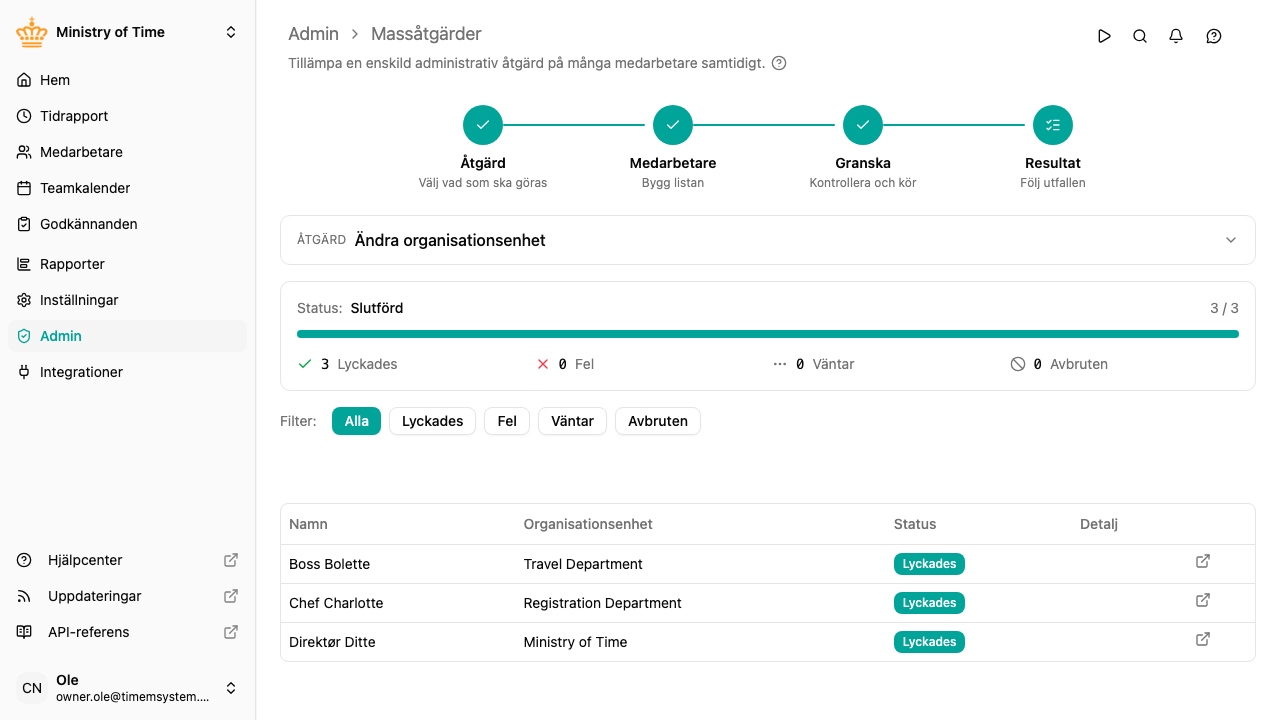Expand the Ändra organisationsenhet action panel
The height and width of the screenshot is (720, 1280).
[768, 240]
